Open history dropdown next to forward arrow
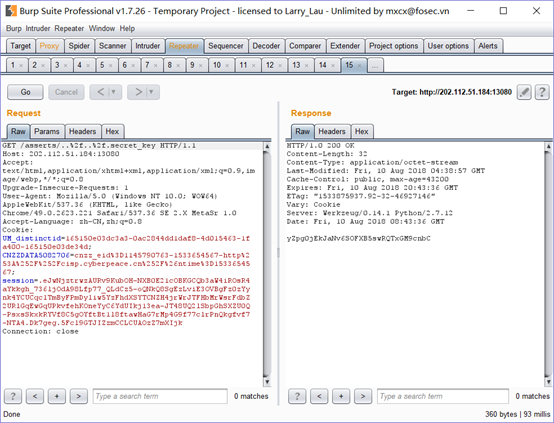 tap(151, 92)
